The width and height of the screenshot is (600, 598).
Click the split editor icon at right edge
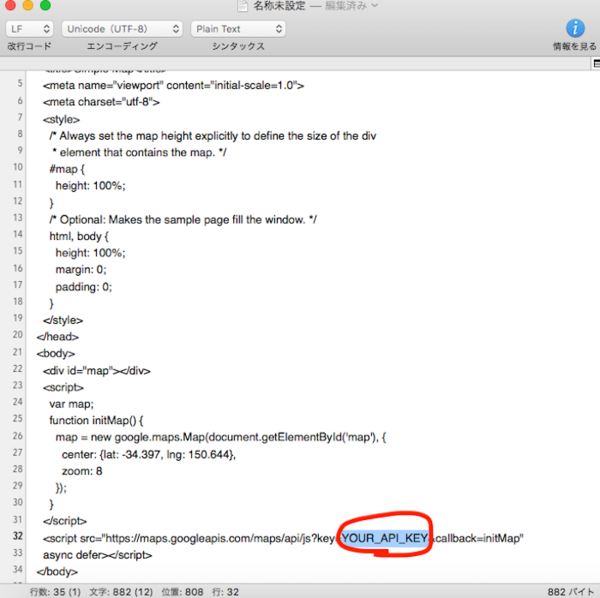[596, 64]
